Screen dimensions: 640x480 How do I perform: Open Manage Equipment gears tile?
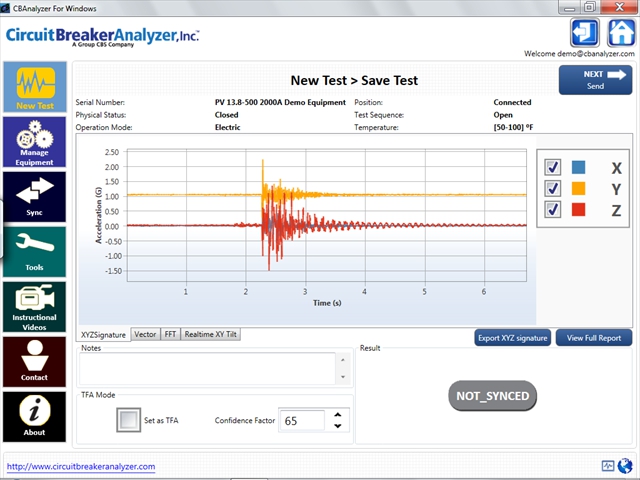(35, 142)
